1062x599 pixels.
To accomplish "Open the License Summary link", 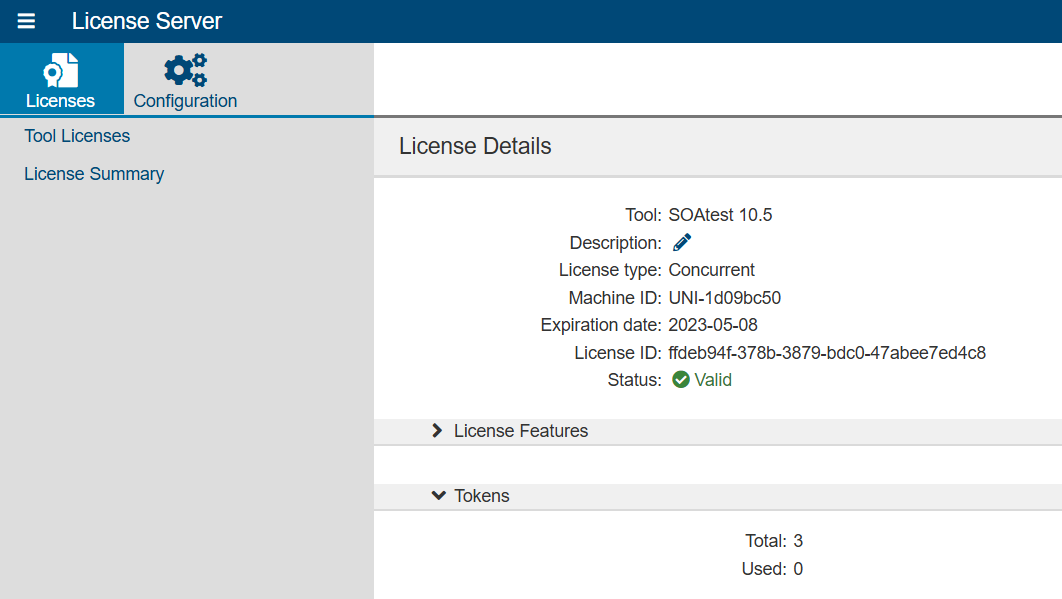I will pos(94,174).
